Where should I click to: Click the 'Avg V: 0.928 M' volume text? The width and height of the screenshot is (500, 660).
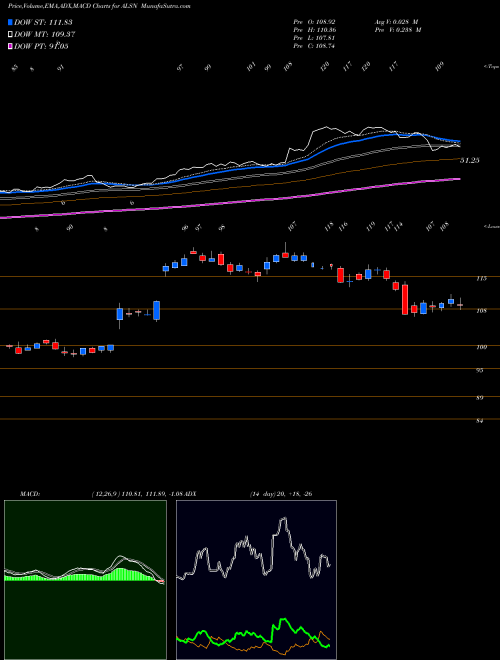pyautogui.click(x=397, y=21)
